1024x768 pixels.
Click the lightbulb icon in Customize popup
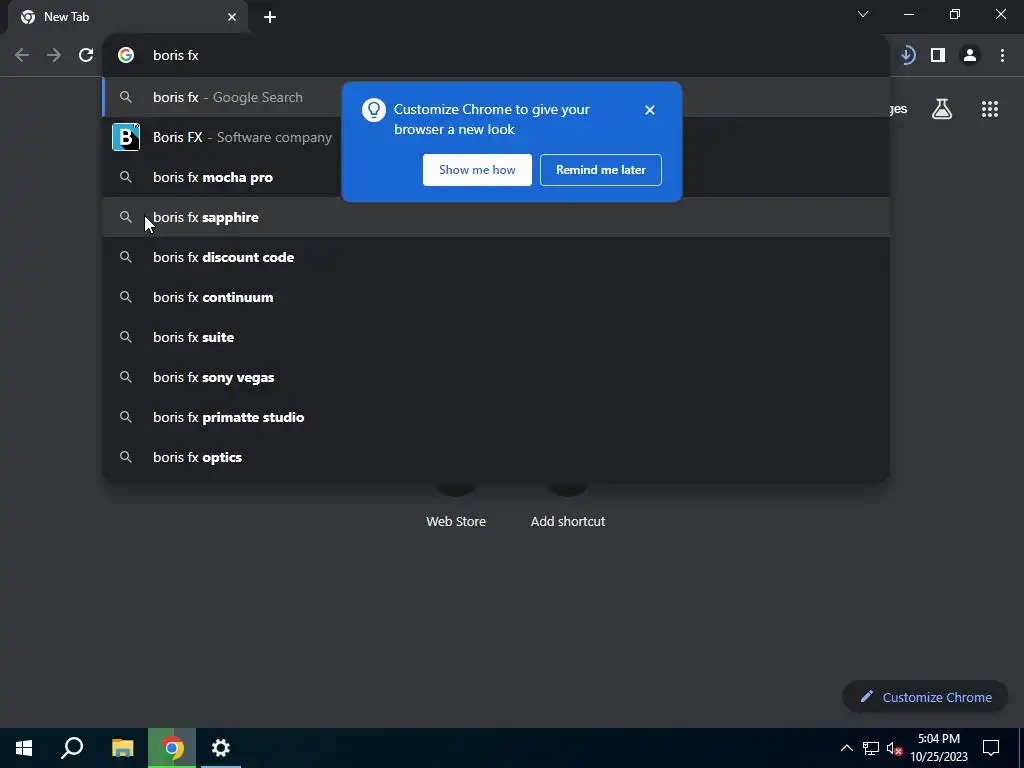click(374, 110)
